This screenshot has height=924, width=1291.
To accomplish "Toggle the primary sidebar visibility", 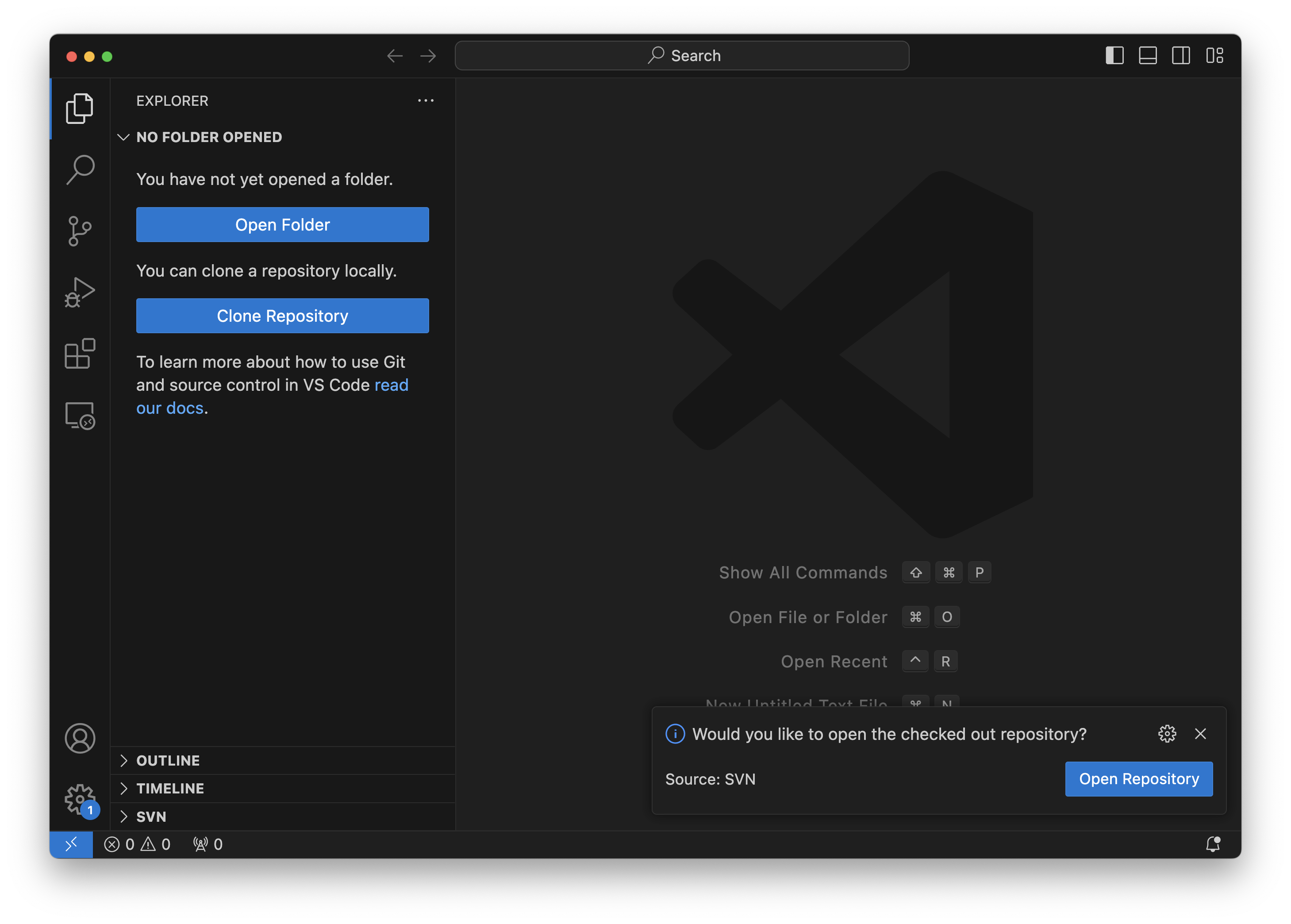I will click(x=1114, y=55).
